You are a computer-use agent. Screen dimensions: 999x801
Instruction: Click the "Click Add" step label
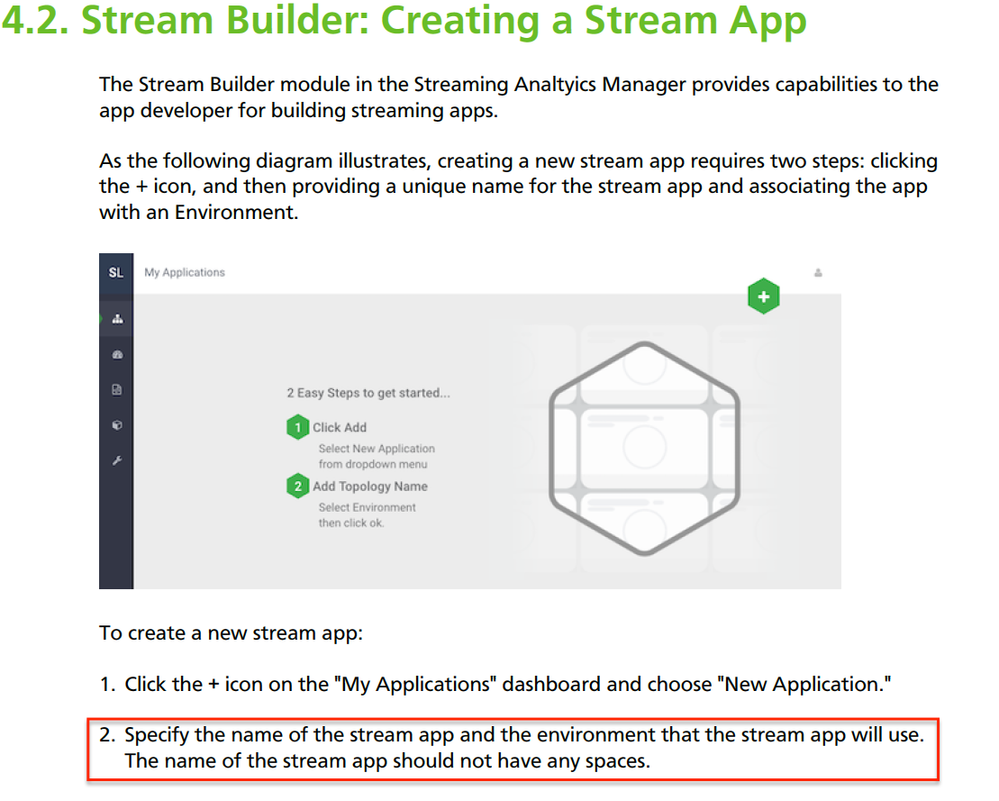pos(340,428)
